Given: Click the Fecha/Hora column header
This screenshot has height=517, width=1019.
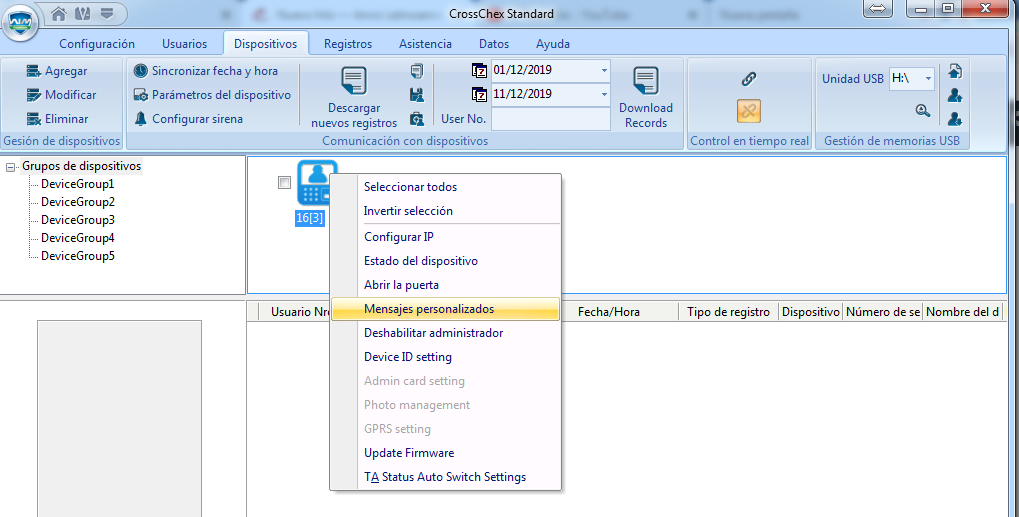Looking at the screenshot, I should point(608,312).
